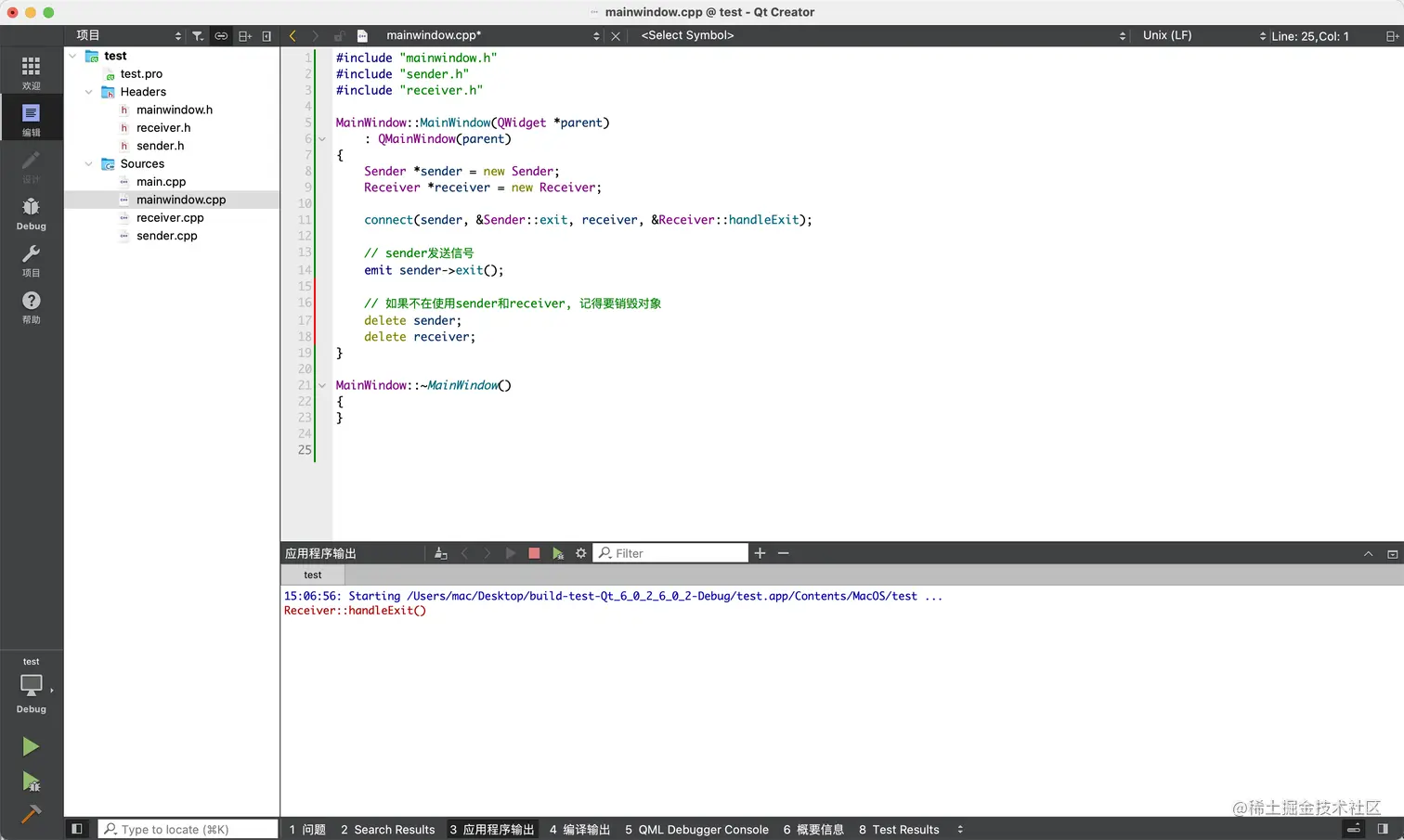
Task: Open the kit selector monitor icon
Action: coord(31,685)
